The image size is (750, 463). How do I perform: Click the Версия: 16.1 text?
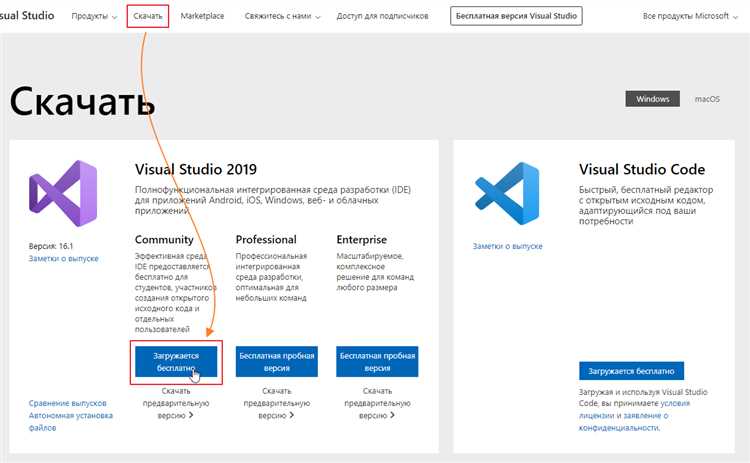coord(51,246)
